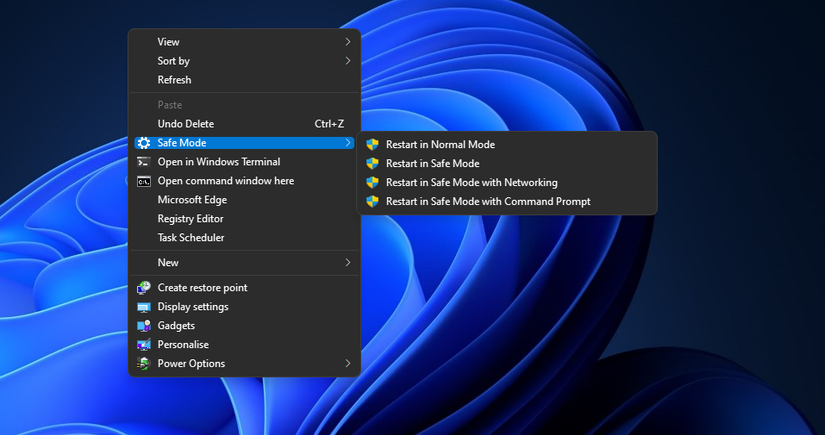Expand the Sort by submenu arrow
Image resolution: width=825 pixels, height=435 pixels.
tap(348, 61)
